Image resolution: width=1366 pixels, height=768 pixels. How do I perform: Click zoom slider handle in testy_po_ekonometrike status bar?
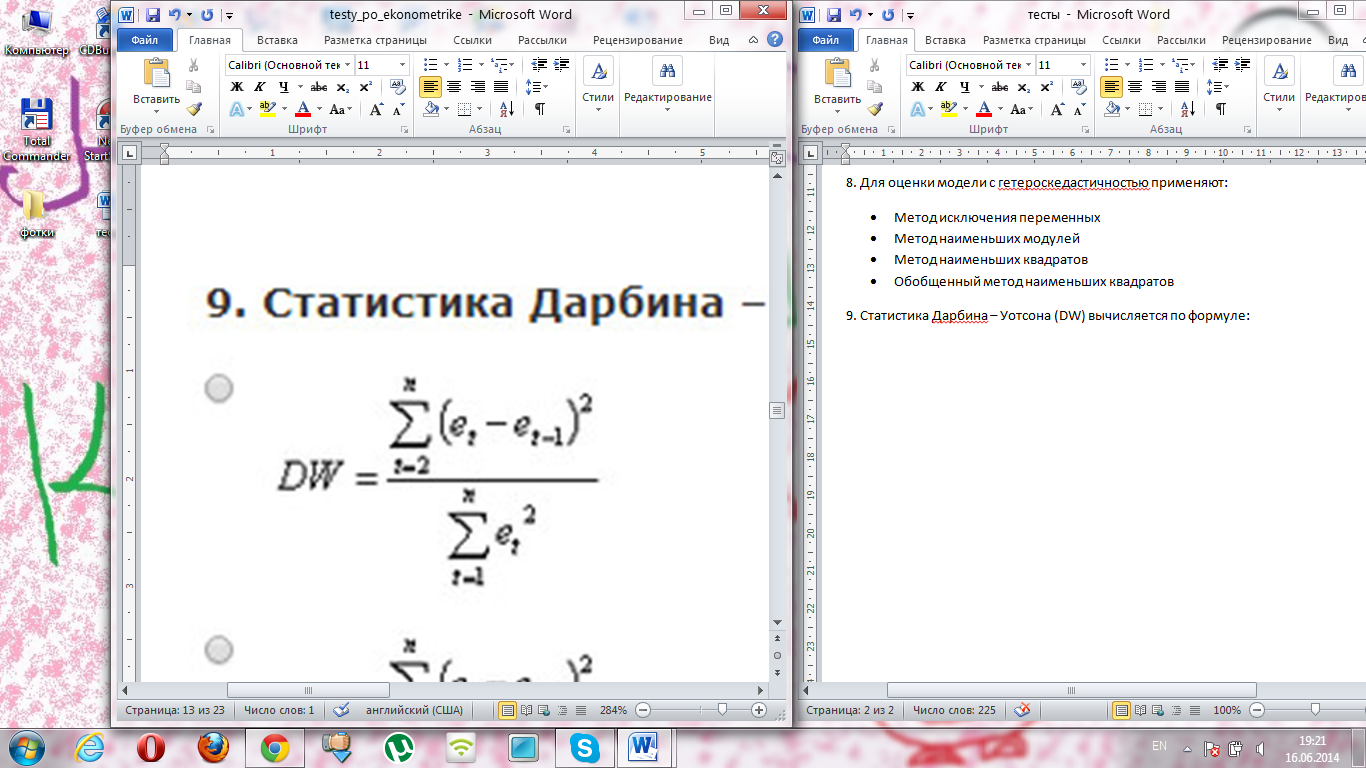722,710
